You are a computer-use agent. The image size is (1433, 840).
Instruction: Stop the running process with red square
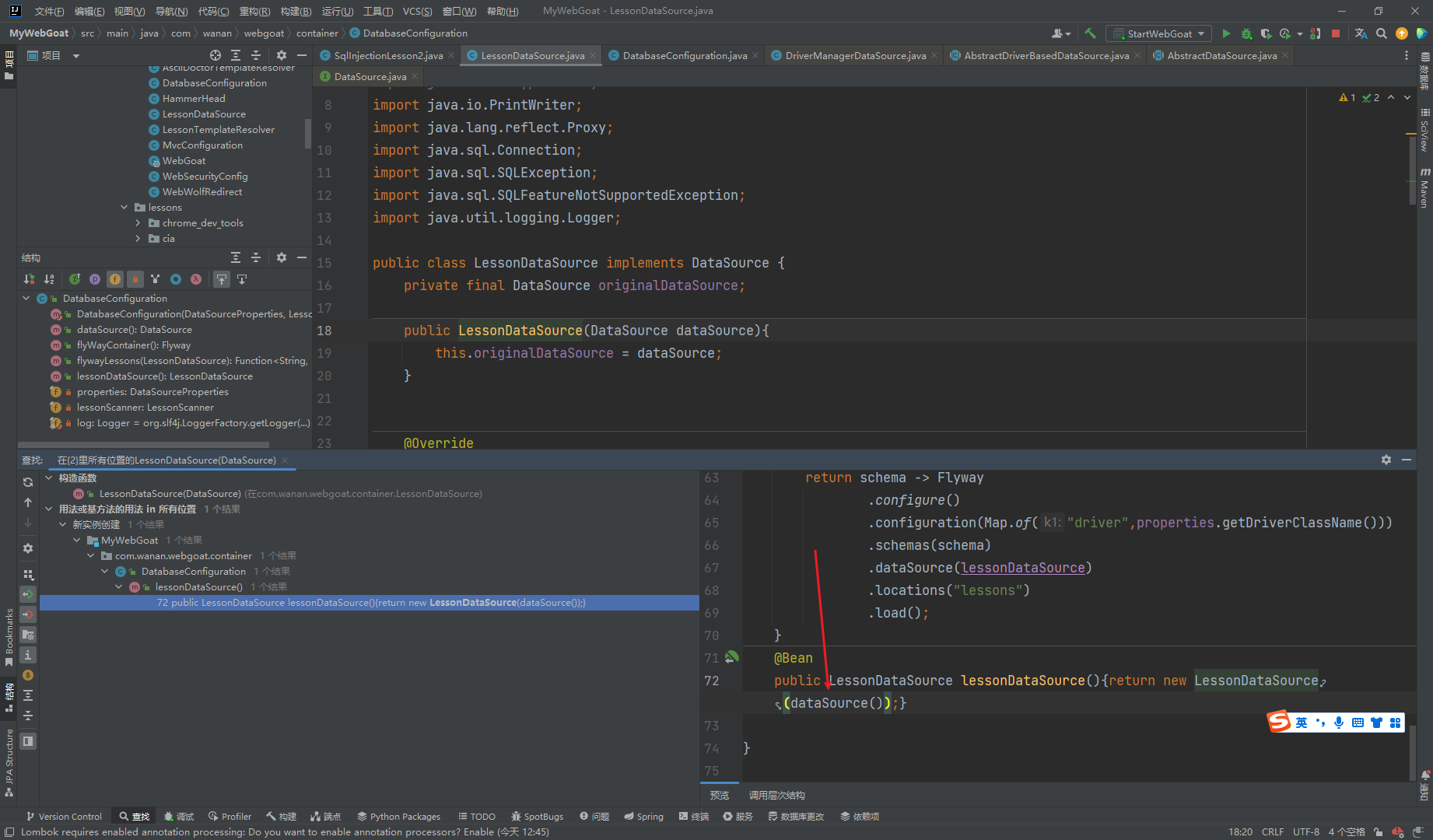1336,33
